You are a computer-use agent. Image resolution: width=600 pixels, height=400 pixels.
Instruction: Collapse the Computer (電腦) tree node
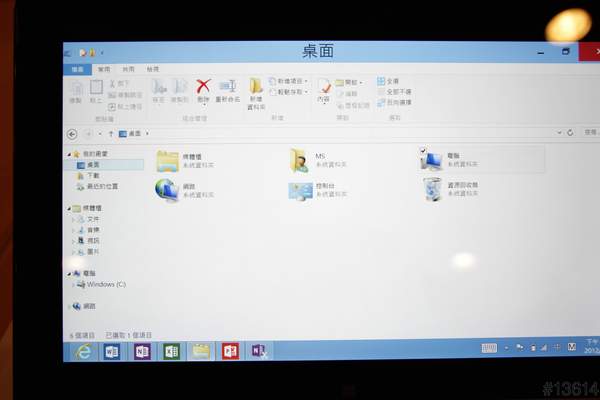69,274
